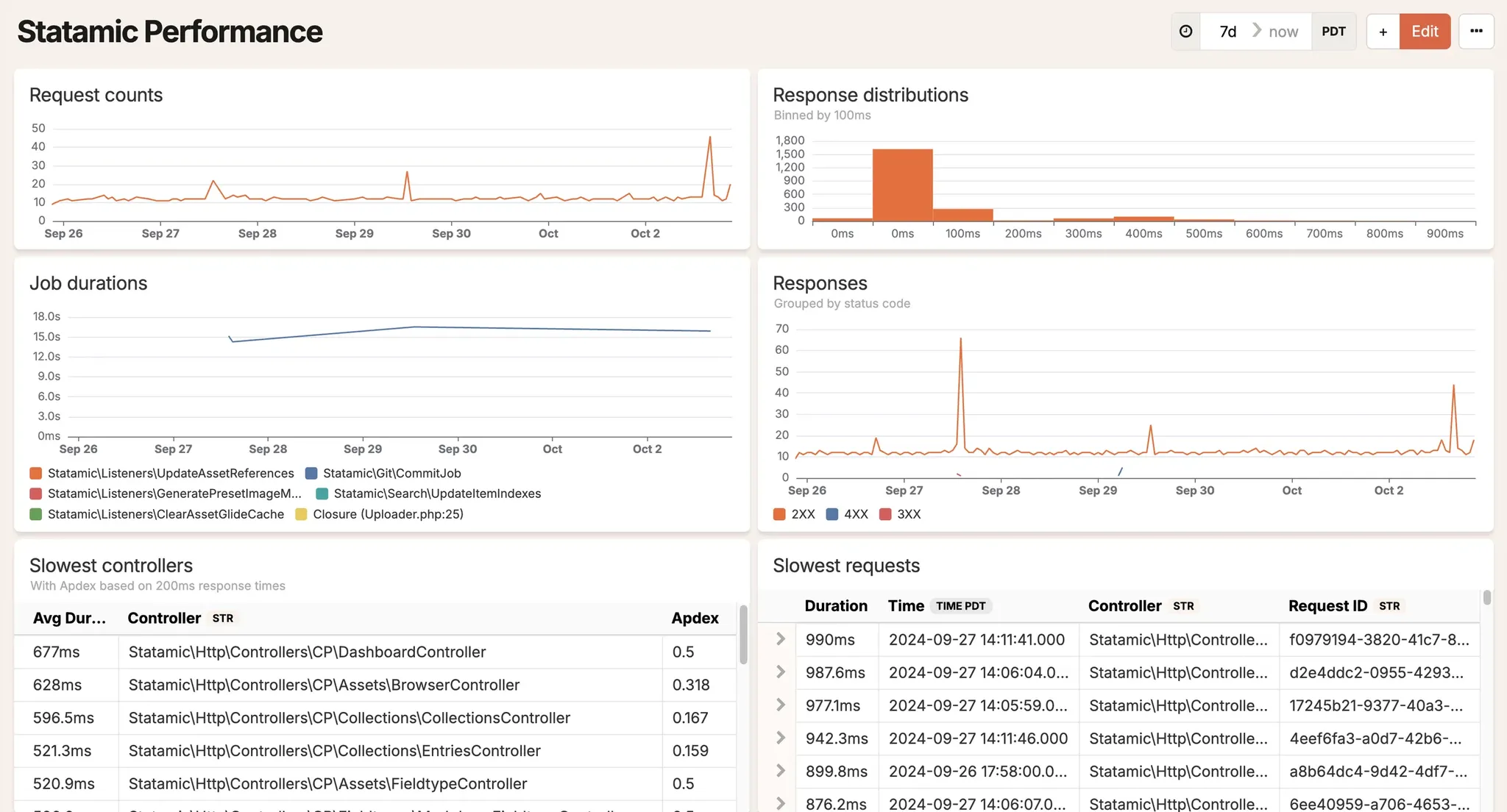The image size is (1507, 812).
Task: Toggle UpdateAssetReferences legend swatch
Action: tap(35, 473)
